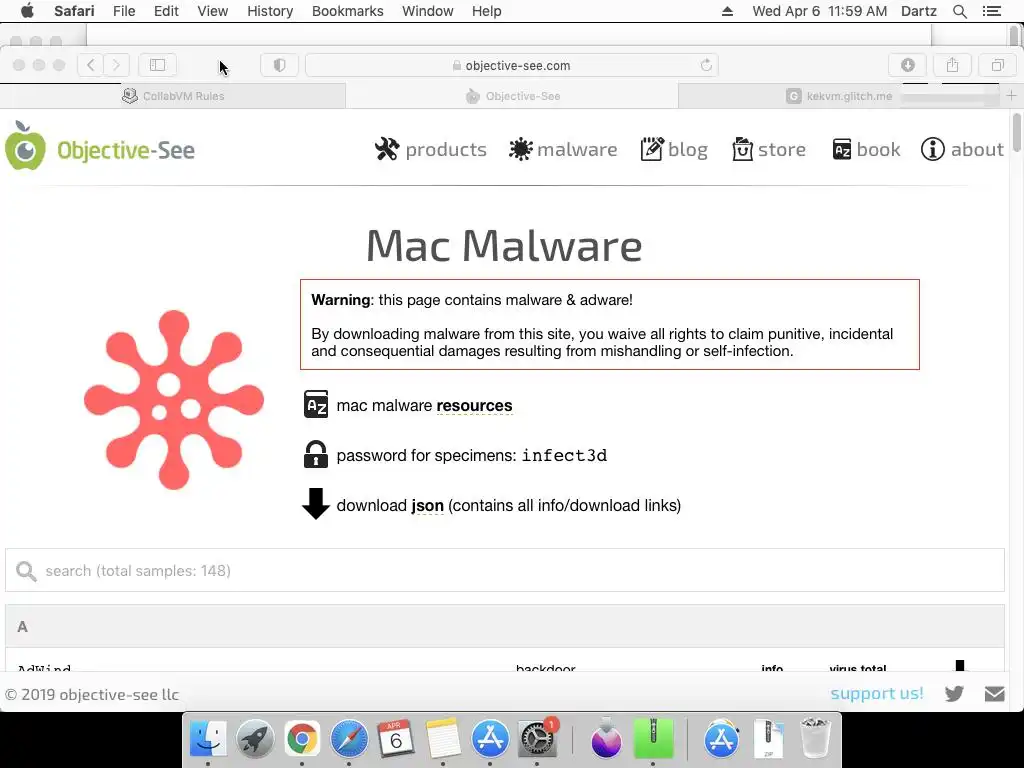Switch to the kekvm.glitch.me tab

click(839, 96)
